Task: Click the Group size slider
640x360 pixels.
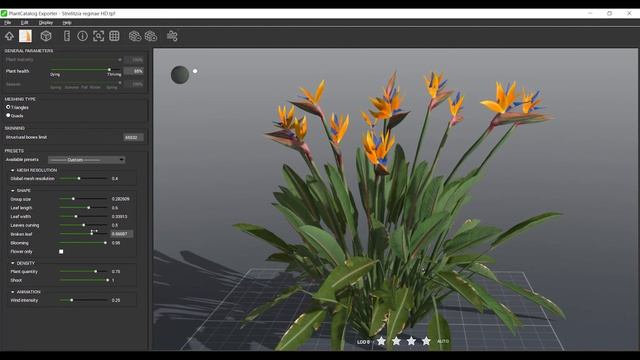Action: tap(83, 199)
